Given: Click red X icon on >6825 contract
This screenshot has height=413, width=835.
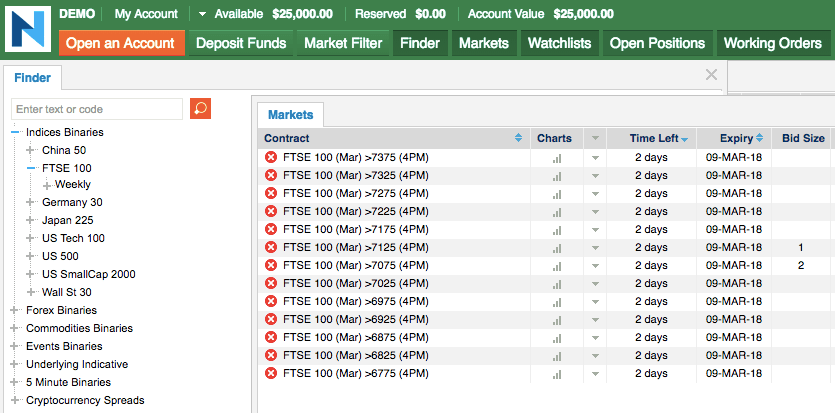Looking at the screenshot, I should pyautogui.click(x=271, y=355).
